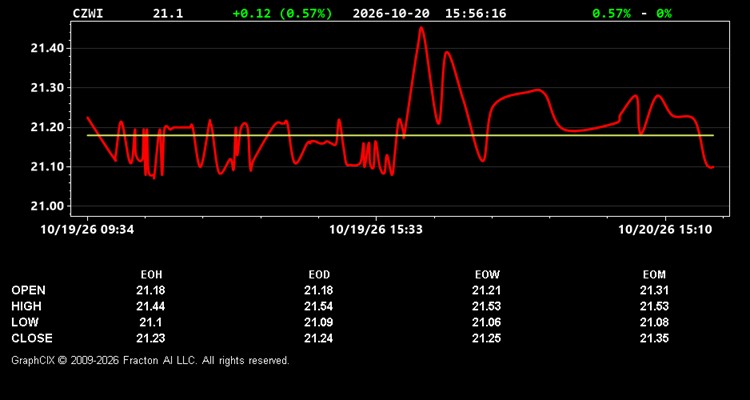Viewport: 750px width, 400px height.
Task: Click the EOD CLOSE value 21.24
Action: (319, 338)
